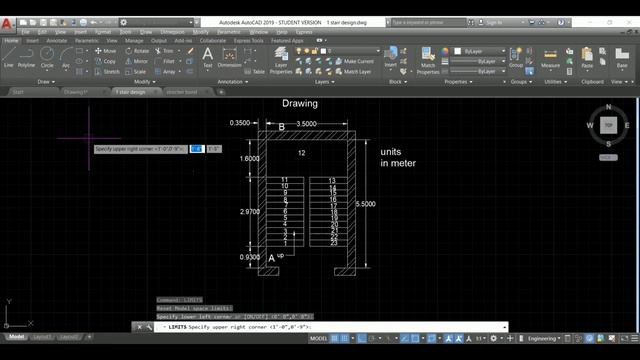
Task: Open the Dimension menu
Action: [x=172, y=32]
